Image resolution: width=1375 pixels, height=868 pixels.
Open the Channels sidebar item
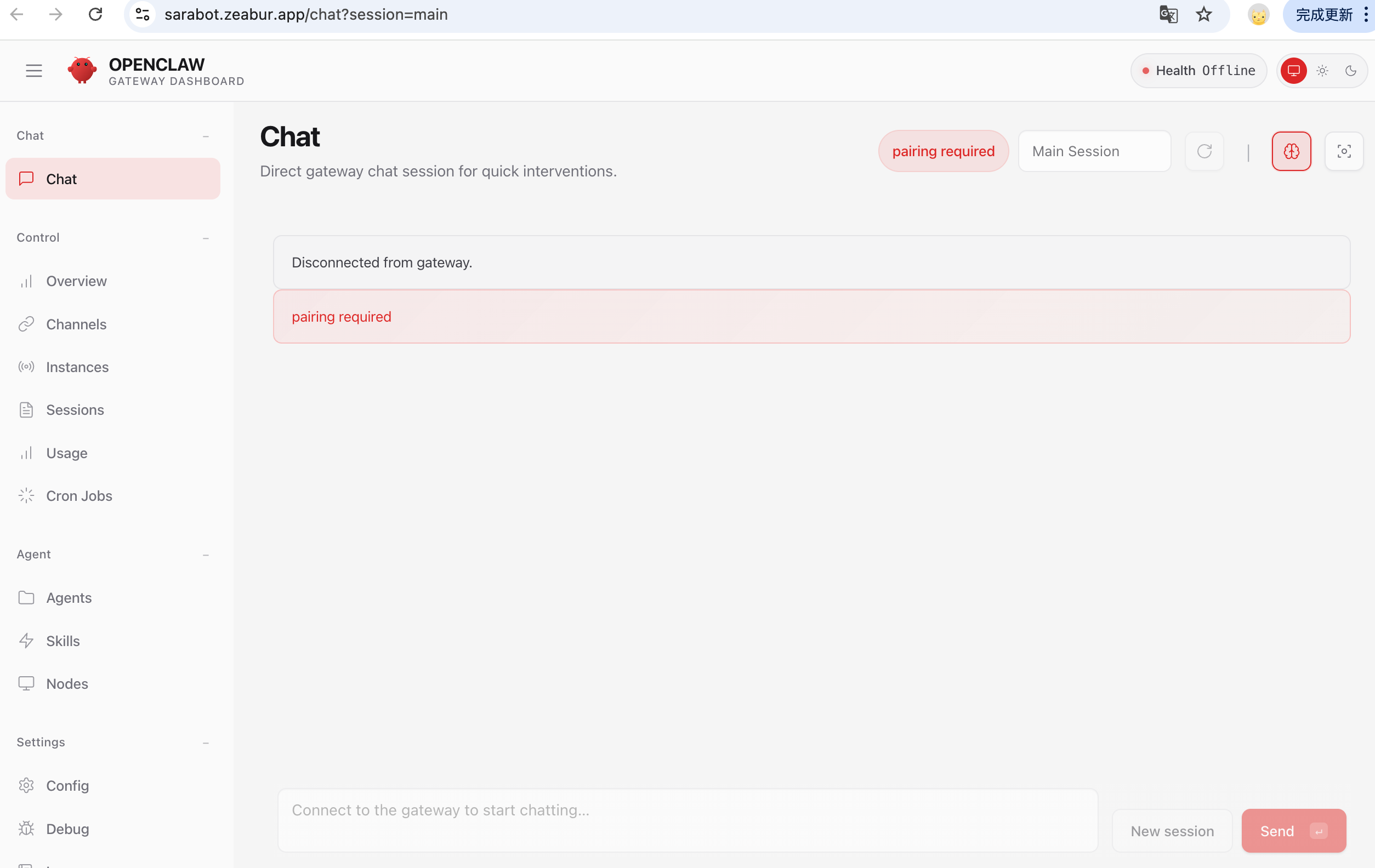pos(76,324)
